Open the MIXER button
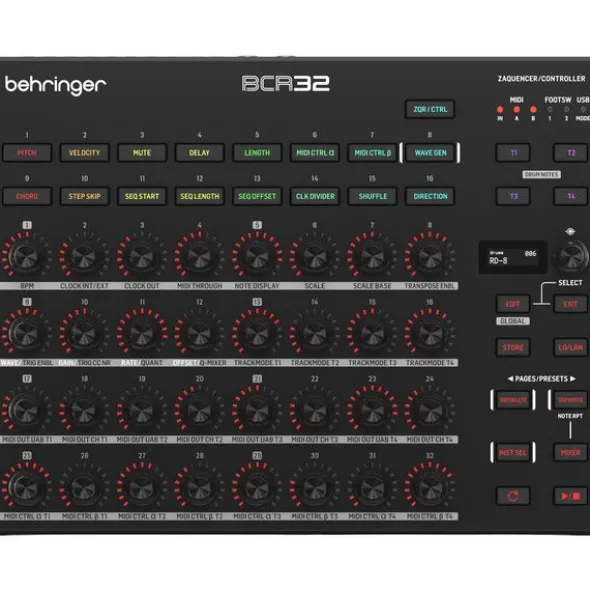 pyautogui.click(x=570, y=452)
